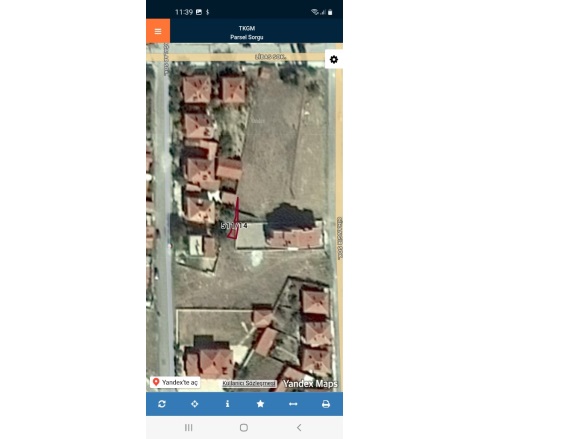Screen dimensions: 585x439
Task: Tap the Yandex'te aç button
Action: tap(175, 382)
